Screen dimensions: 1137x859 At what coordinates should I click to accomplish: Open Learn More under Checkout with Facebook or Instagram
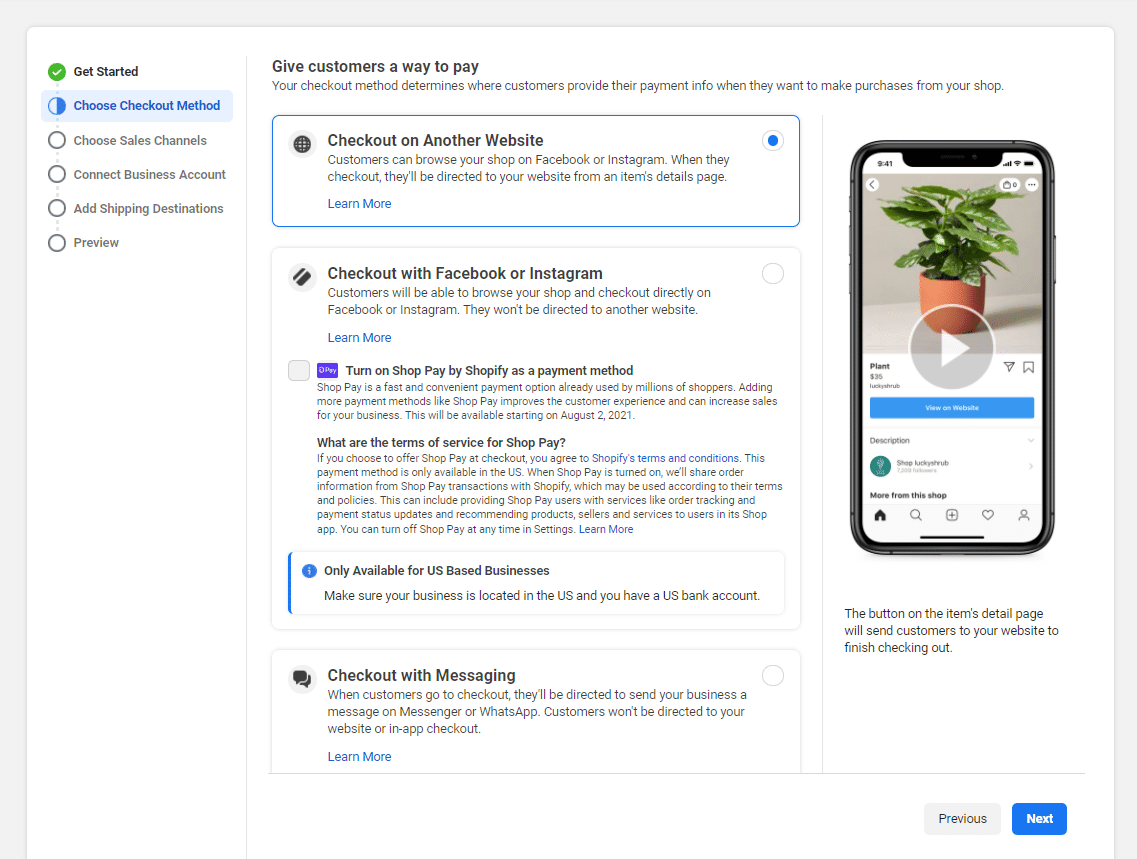(359, 338)
